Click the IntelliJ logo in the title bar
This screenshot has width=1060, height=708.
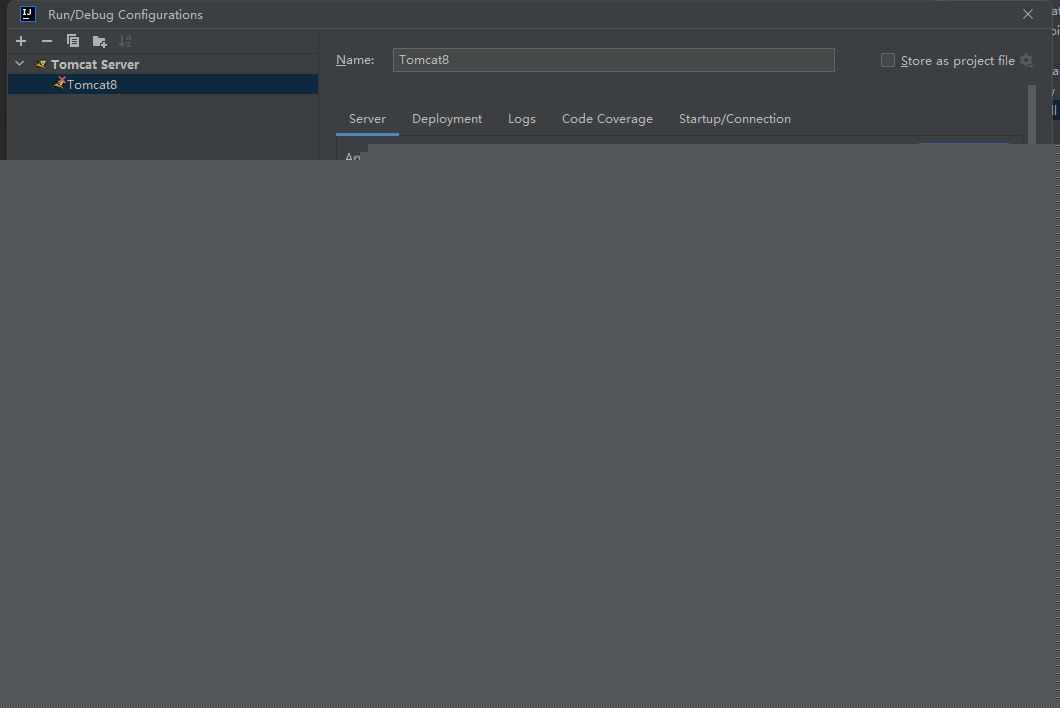27,14
